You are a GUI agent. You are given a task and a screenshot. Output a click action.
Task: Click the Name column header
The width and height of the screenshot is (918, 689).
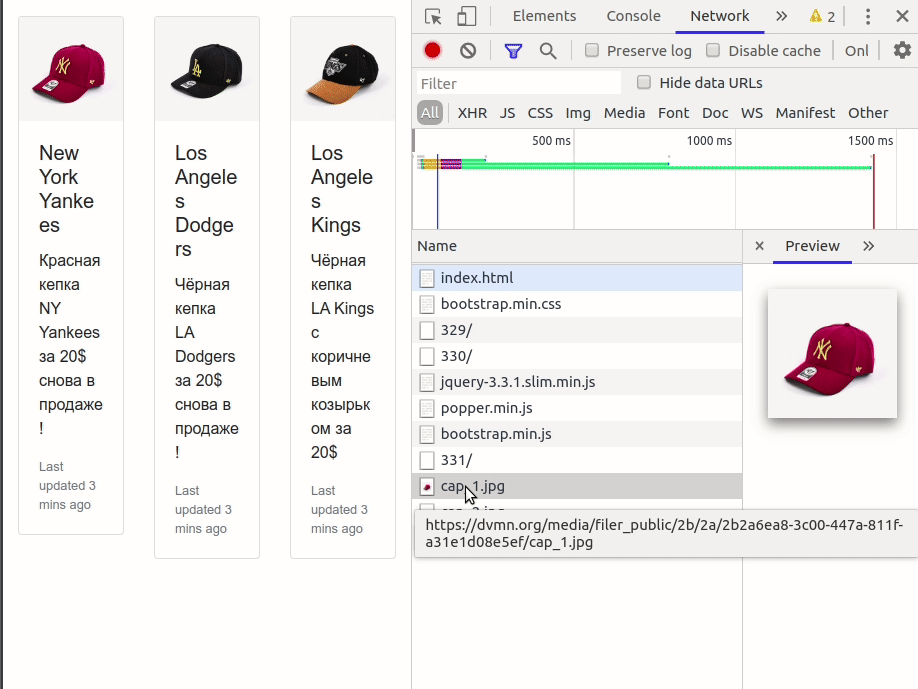coord(577,246)
